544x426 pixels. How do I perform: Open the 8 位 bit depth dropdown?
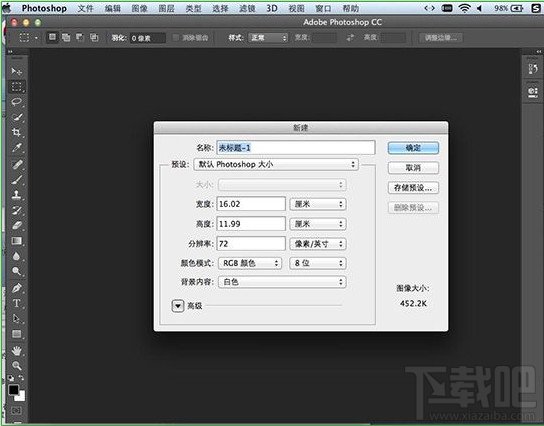coord(318,263)
